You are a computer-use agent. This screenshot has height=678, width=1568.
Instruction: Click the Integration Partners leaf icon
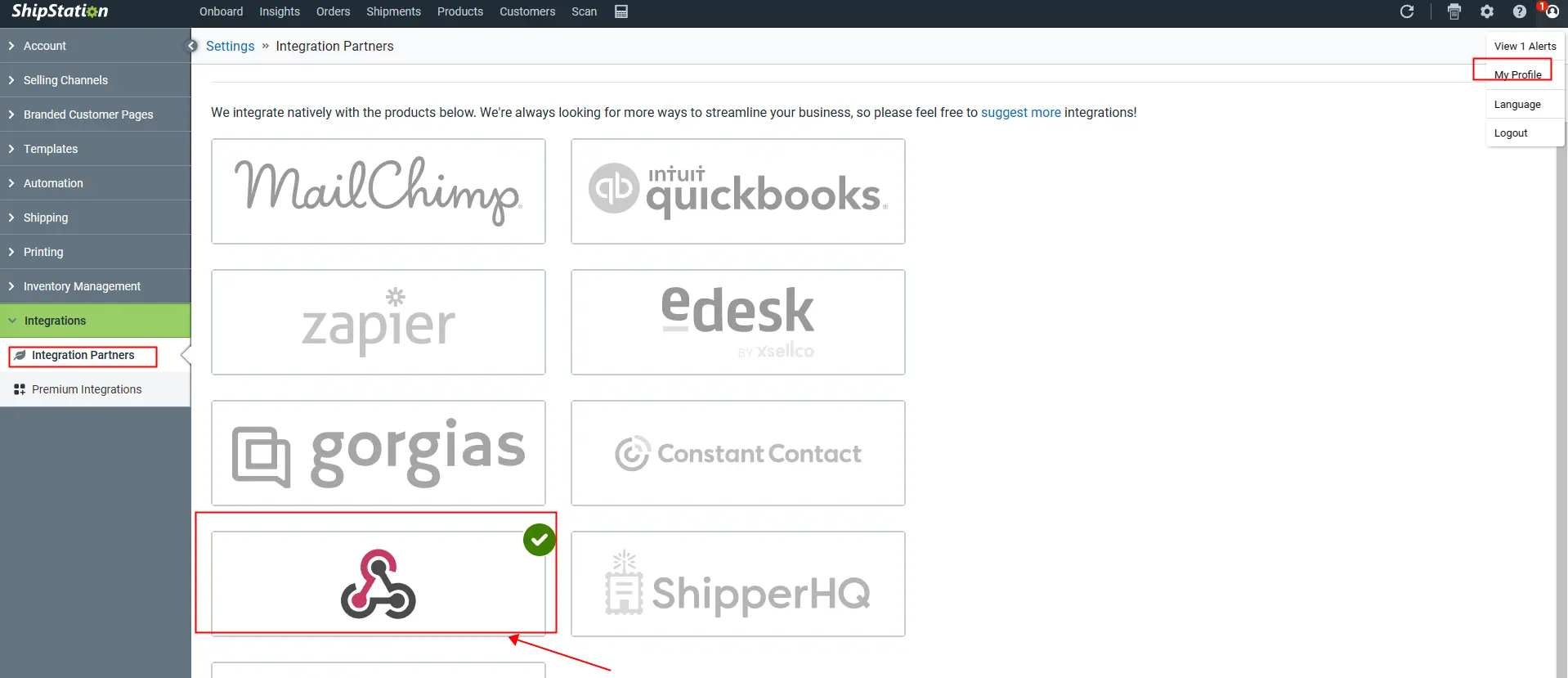click(x=20, y=355)
